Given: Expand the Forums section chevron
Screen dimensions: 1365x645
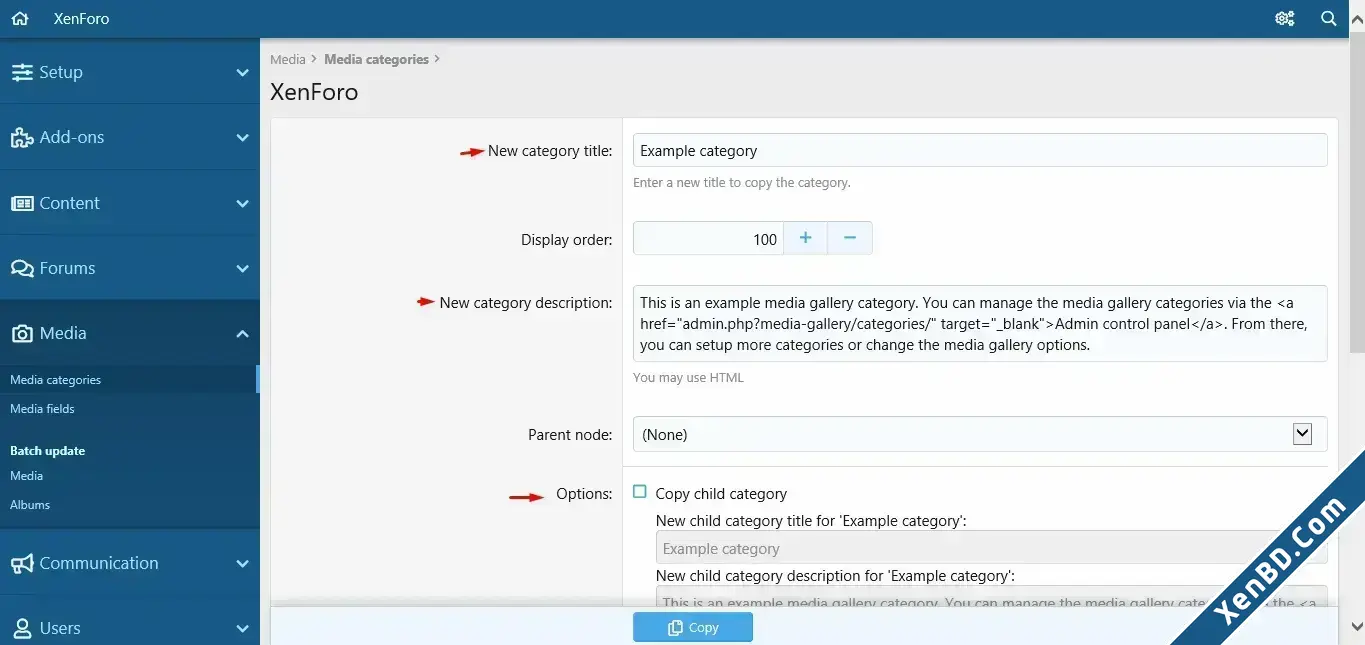Looking at the screenshot, I should point(242,269).
